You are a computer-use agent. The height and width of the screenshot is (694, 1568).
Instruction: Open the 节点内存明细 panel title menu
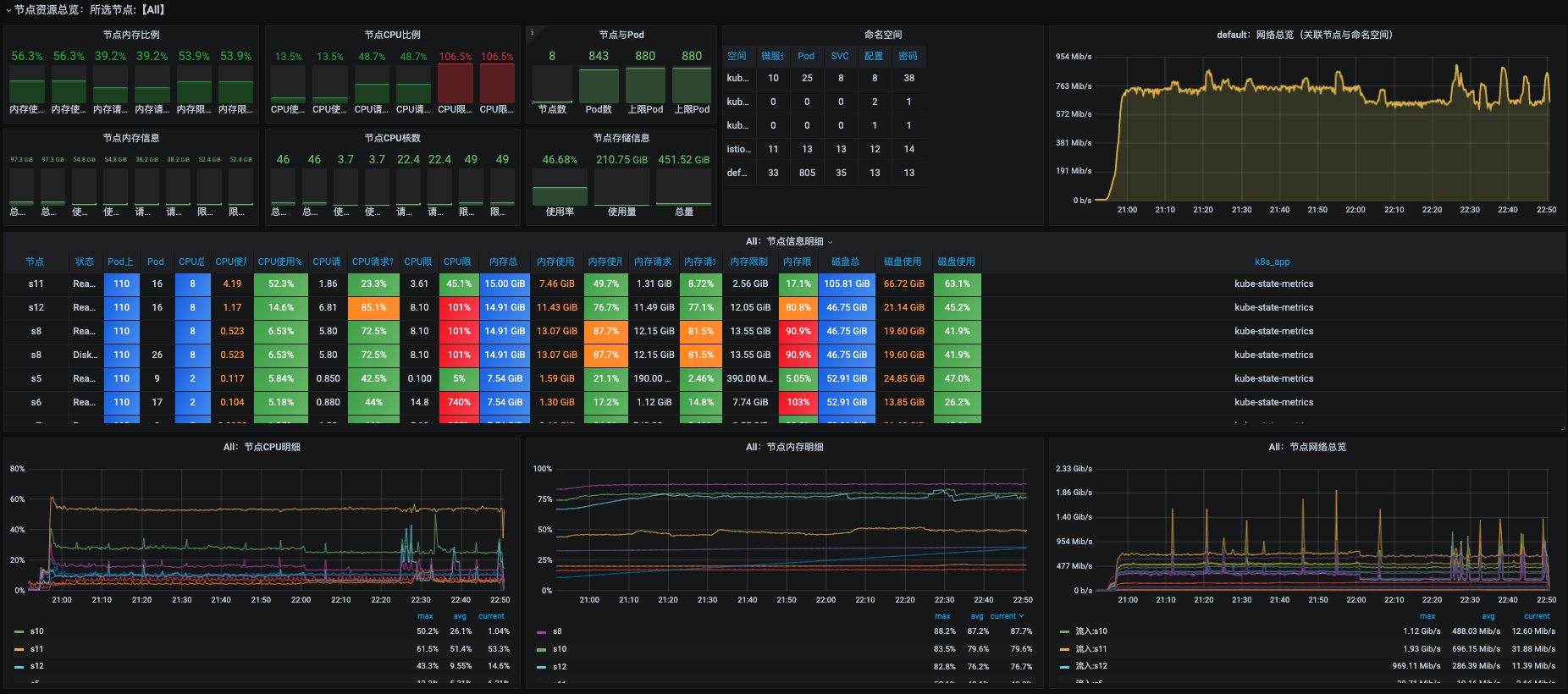click(x=784, y=447)
